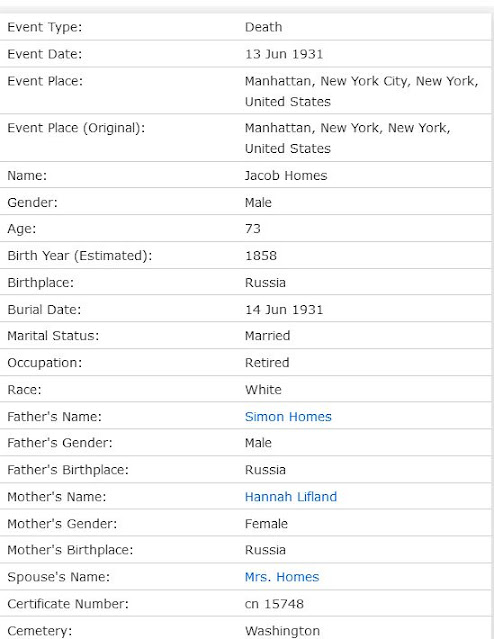494x639 pixels.
Task: Select the Event Date value 13 Jun 1931
Action: pyautogui.click(x=284, y=54)
